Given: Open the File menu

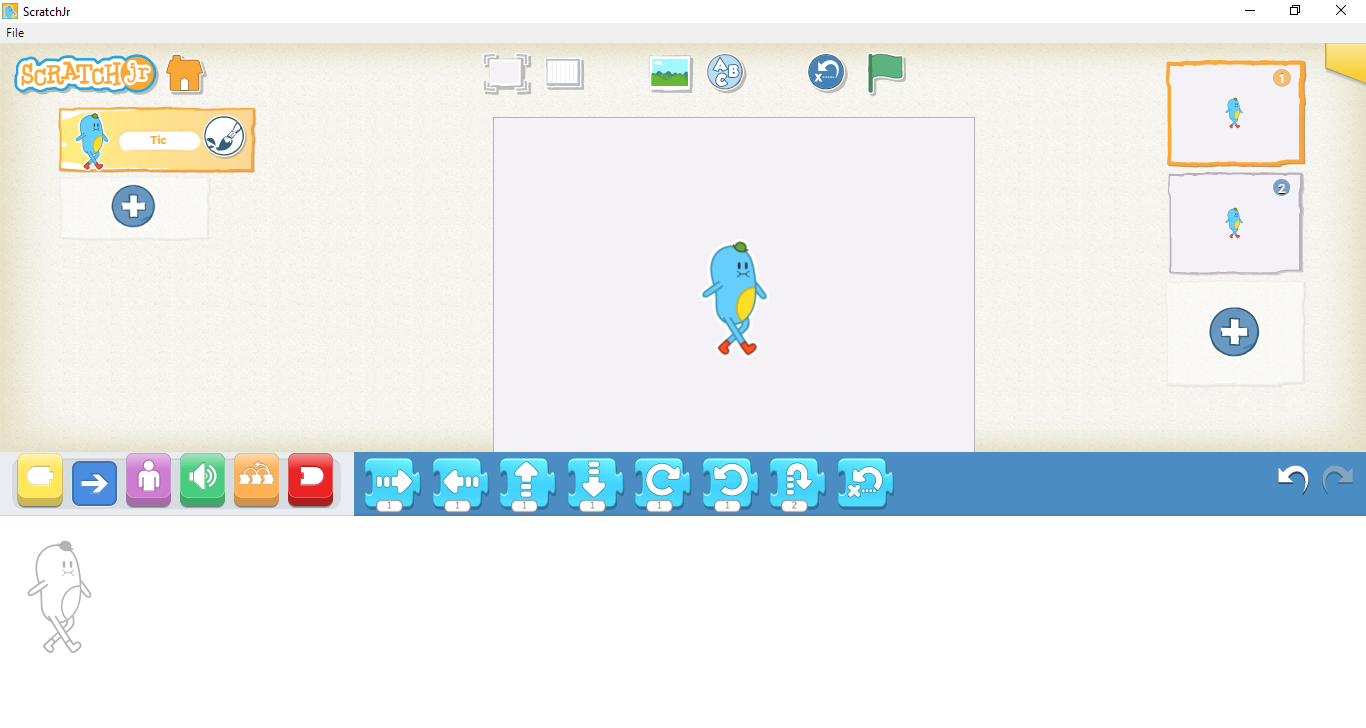Looking at the screenshot, I should point(15,33).
